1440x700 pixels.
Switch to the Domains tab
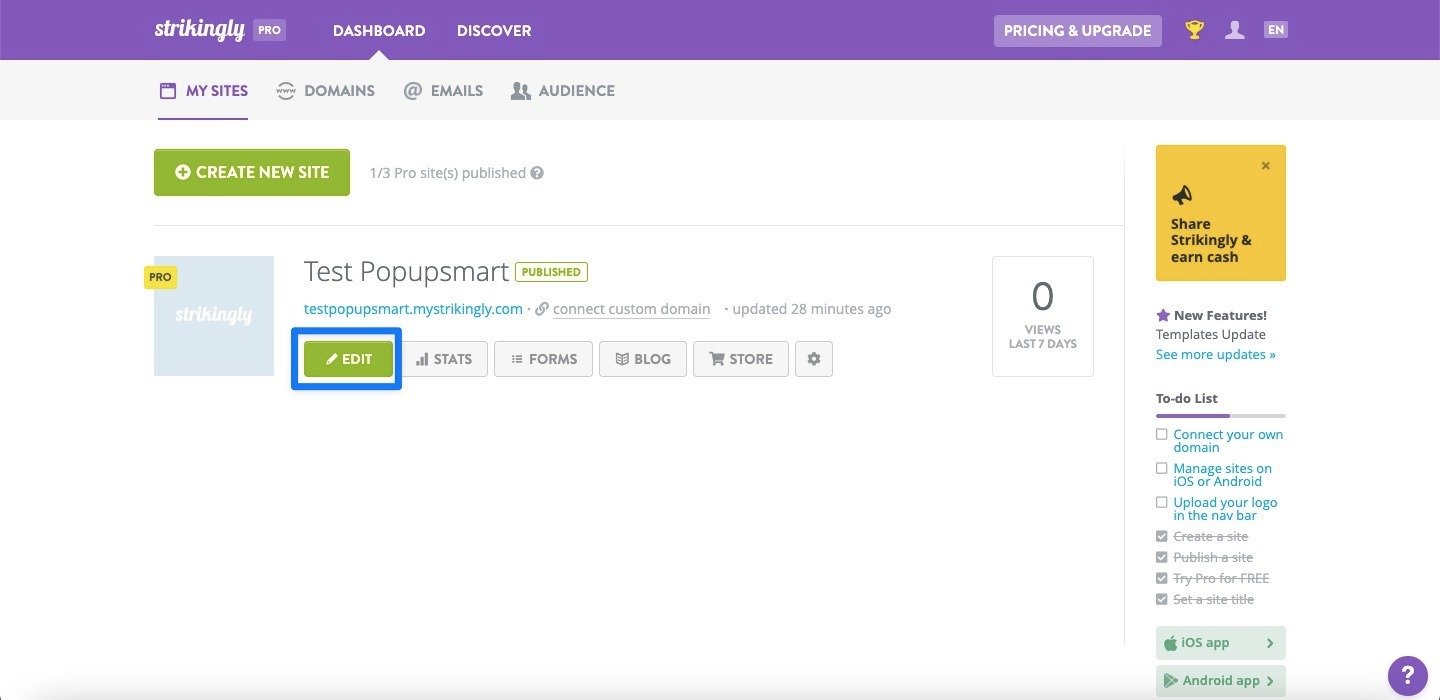click(325, 91)
